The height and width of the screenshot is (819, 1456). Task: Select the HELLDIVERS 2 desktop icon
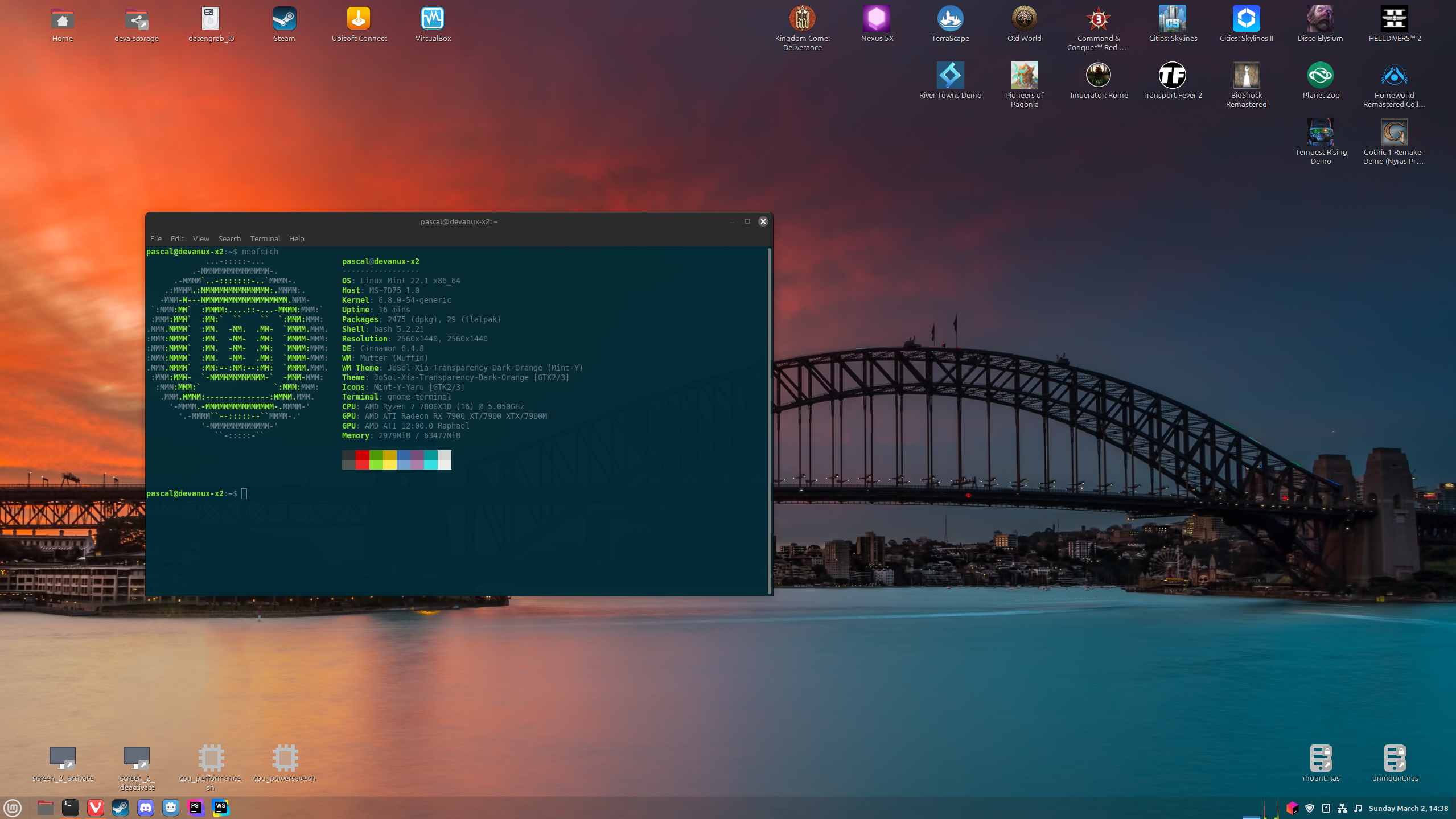1394,19
